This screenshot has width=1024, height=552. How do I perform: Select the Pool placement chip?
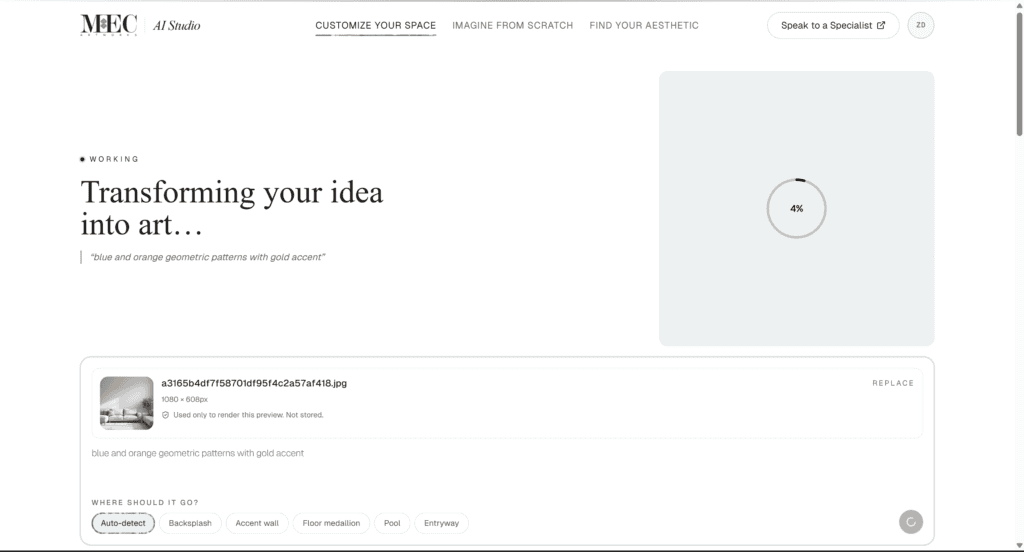point(392,523)
